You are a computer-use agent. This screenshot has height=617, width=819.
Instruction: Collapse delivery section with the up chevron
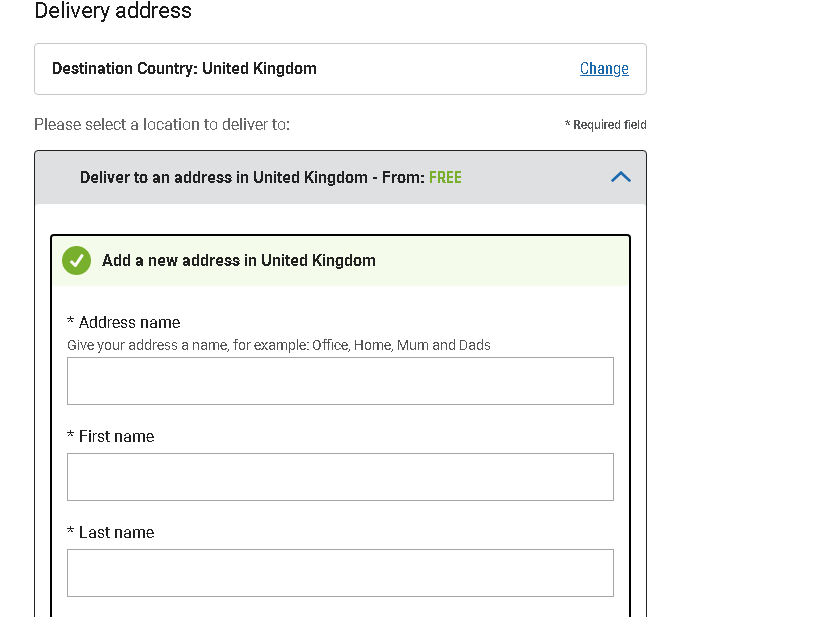[x=621, y=177]
